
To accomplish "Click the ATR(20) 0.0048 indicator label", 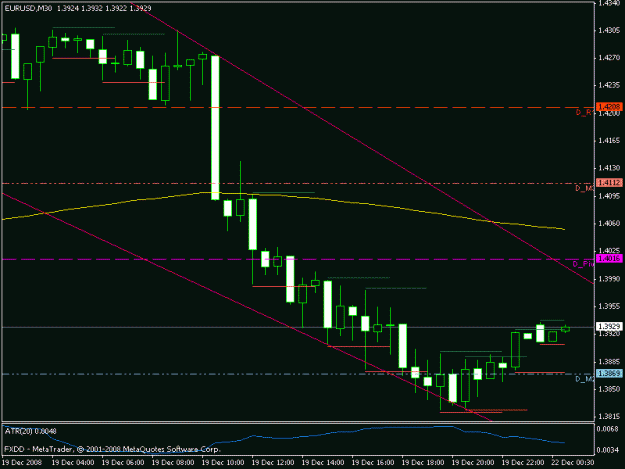I will [31, 431].
